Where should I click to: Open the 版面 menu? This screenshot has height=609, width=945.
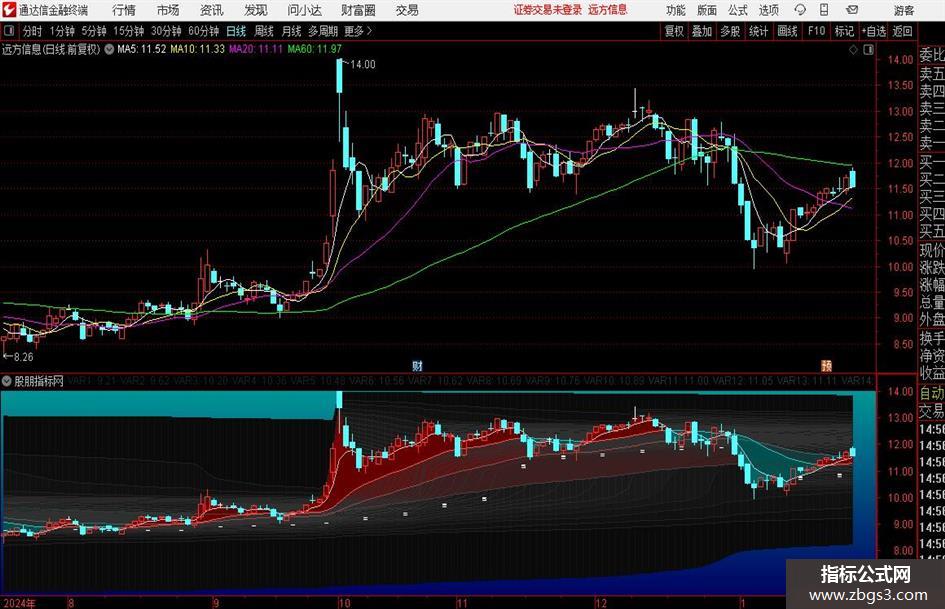point(707,10)
